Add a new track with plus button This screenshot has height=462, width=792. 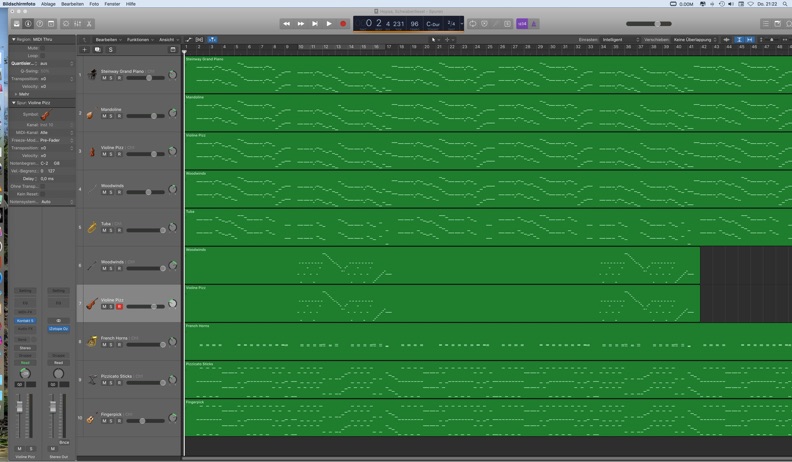pos(84,49)
